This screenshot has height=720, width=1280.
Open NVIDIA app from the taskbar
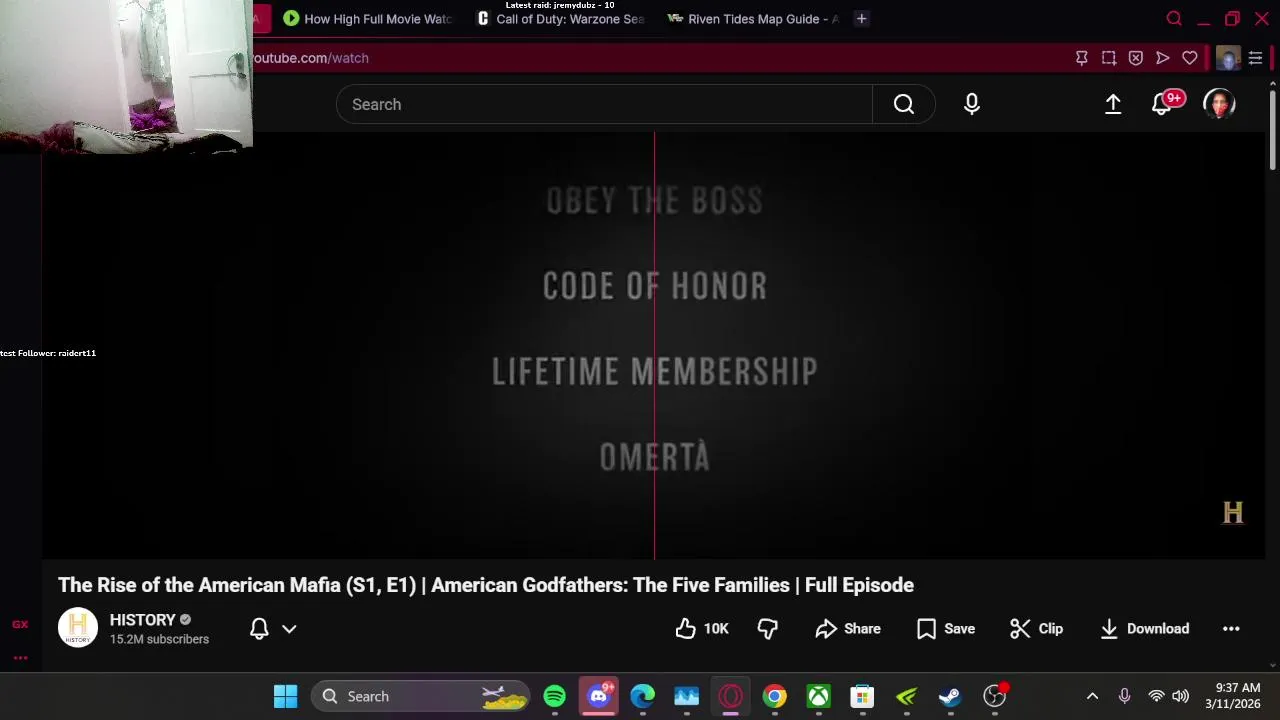907,696
